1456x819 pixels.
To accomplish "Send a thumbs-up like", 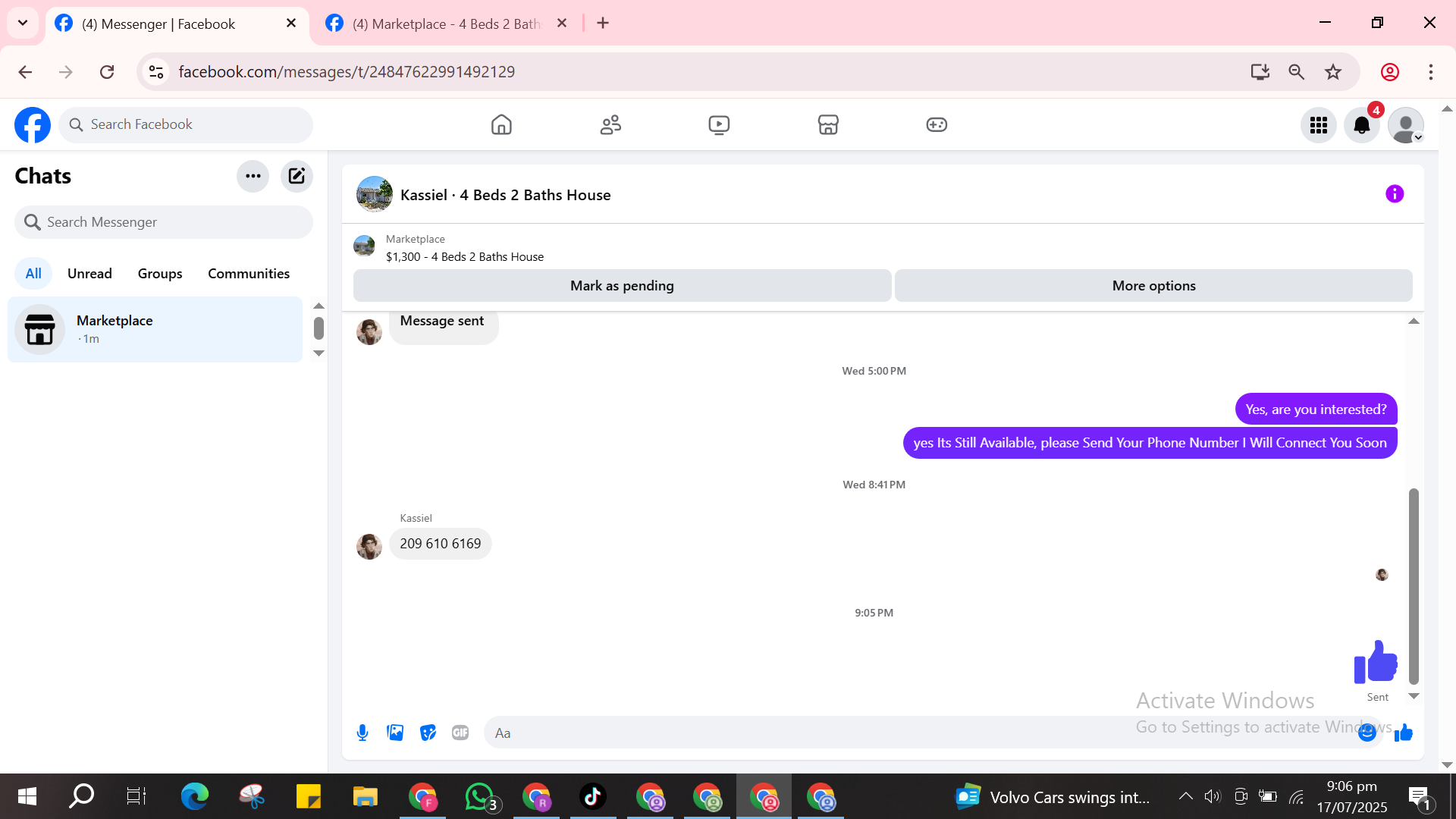I will [x=1404, y=733].
